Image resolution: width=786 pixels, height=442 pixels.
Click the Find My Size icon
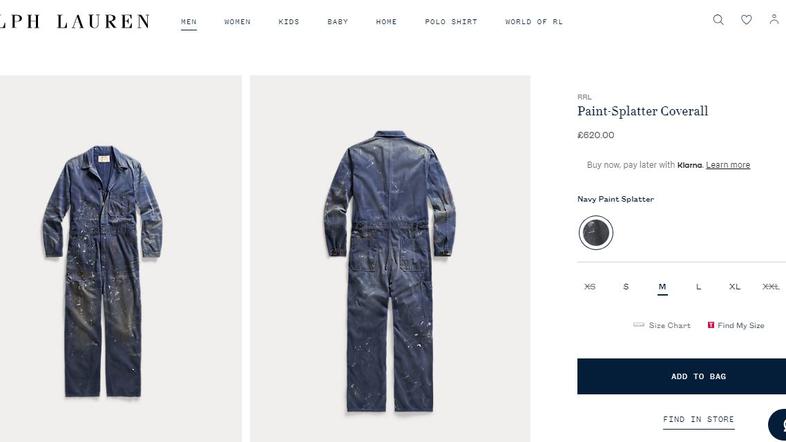[711, 325]
